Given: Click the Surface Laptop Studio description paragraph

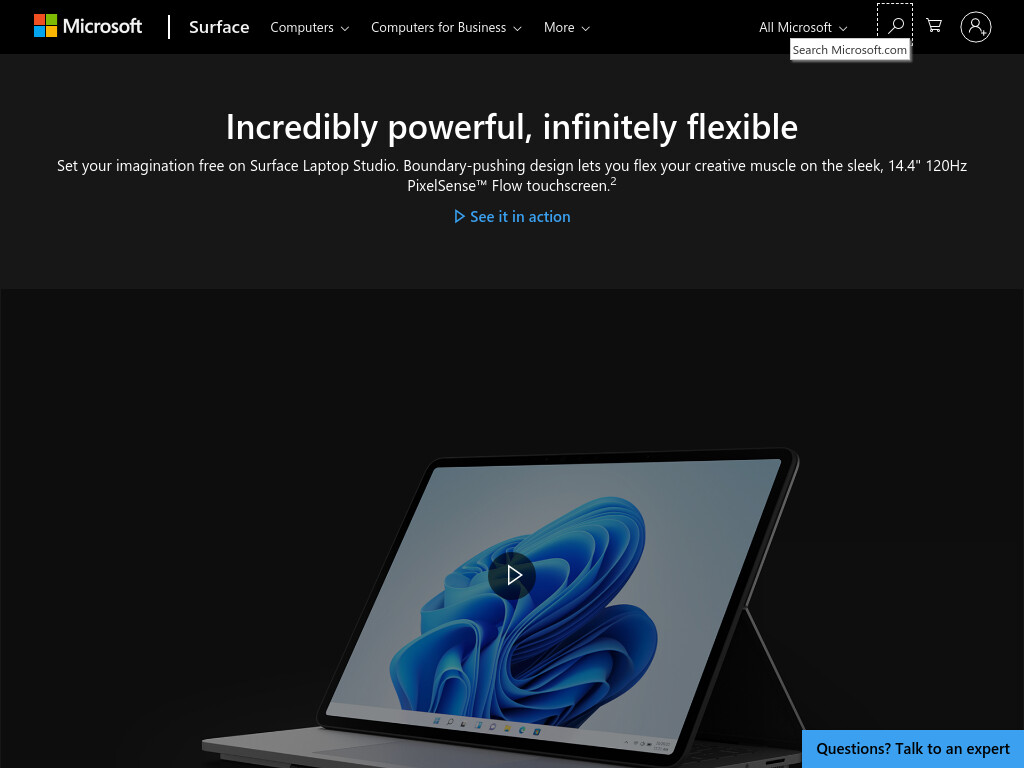Looking at the screenshot, I should (512, 175).
